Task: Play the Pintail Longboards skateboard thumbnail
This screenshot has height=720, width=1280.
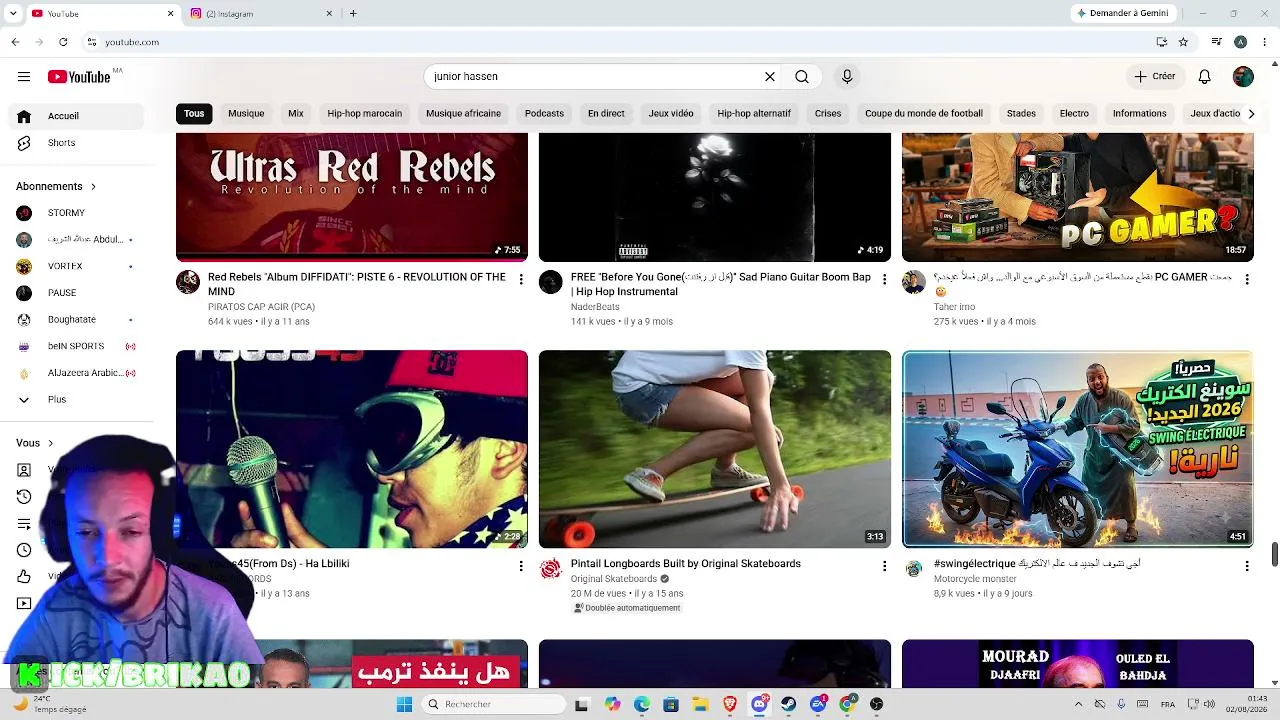Action: pos(715,449)
